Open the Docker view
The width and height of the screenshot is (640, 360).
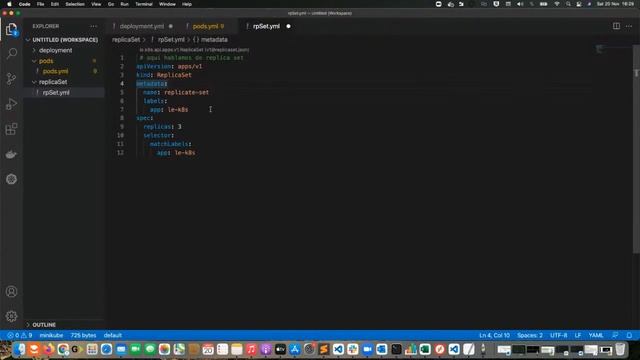(x=11, y=154)
